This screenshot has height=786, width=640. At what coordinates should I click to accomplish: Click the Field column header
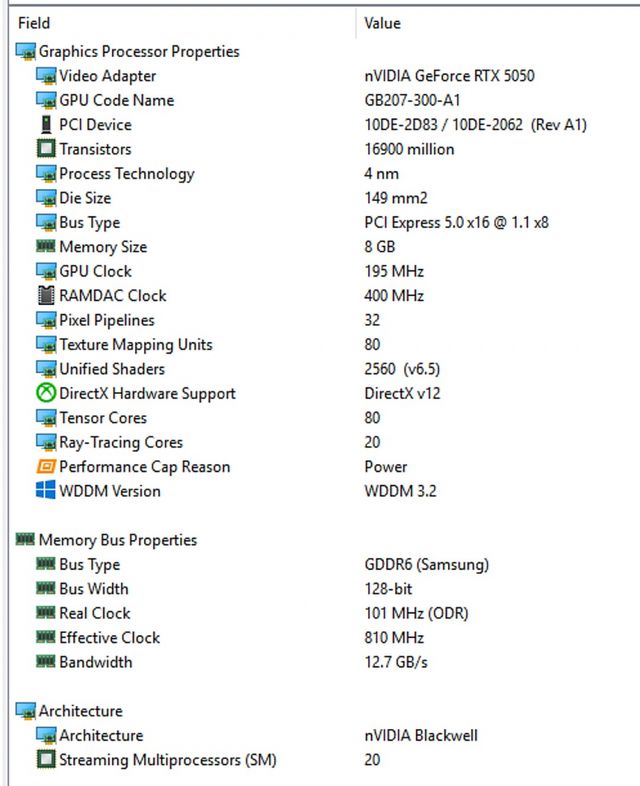coord(34,23)
